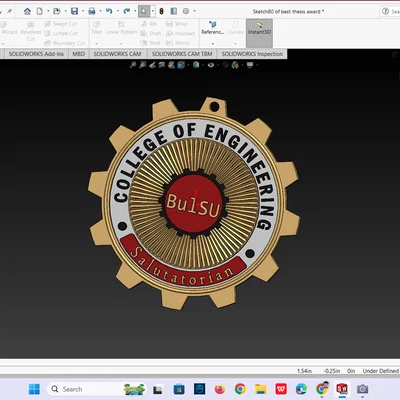Open Firefox from the taskbar
This screenshot has width=400, height=400.
click(220, 389)
